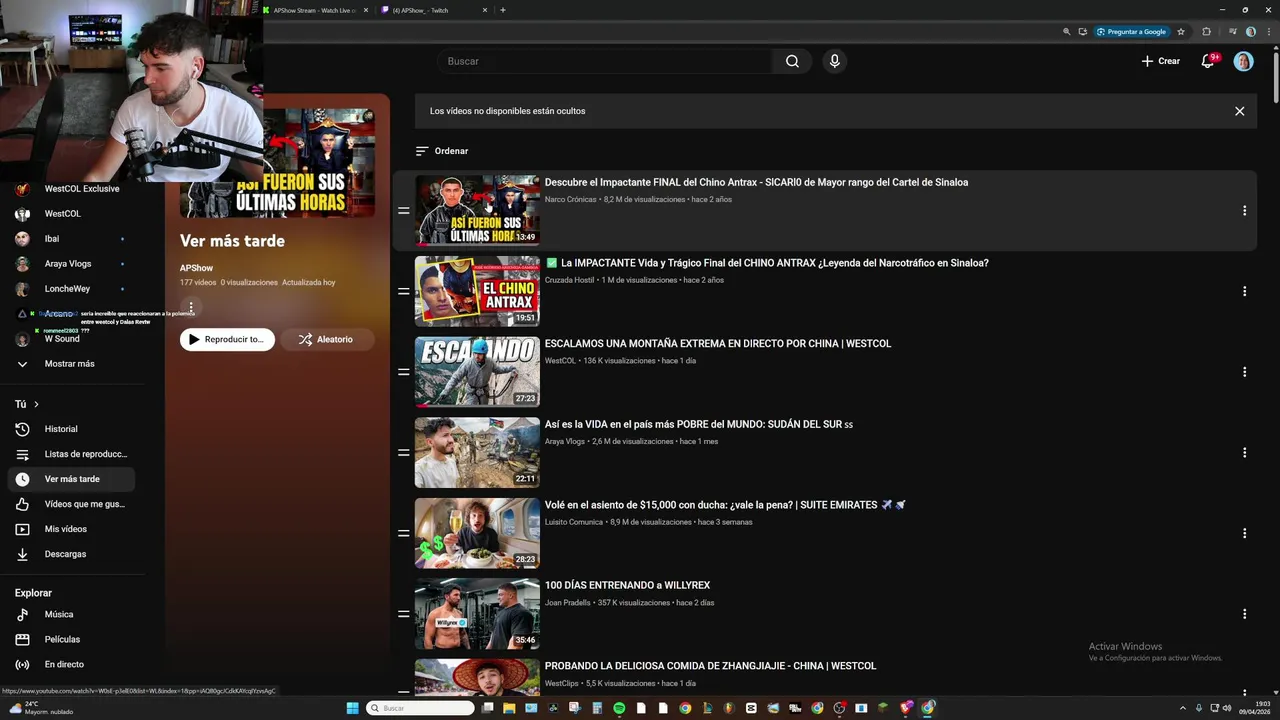Switch to the APShow Stream browser tab

(x=314, y=10)
